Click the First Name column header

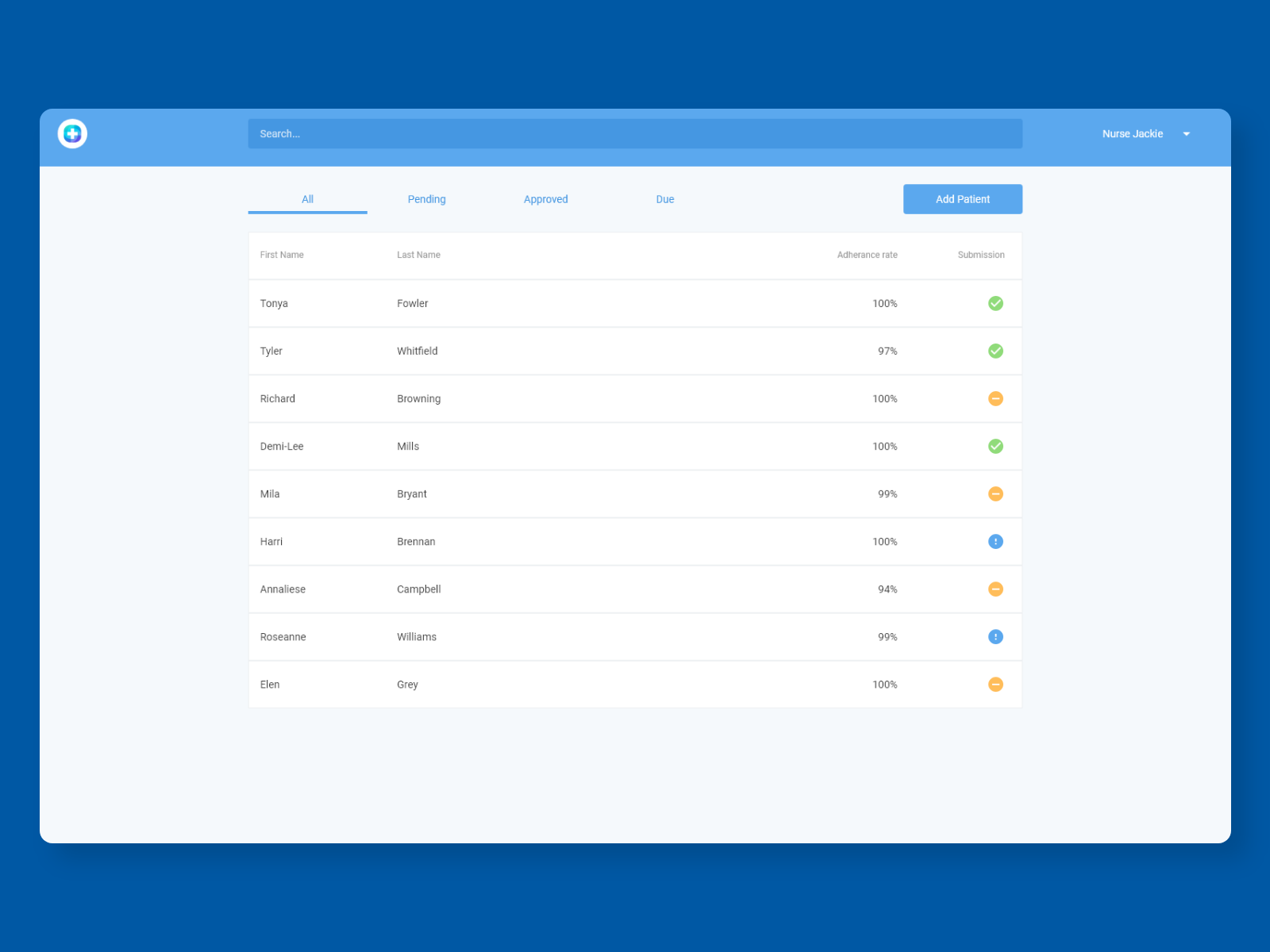(282, 255)
